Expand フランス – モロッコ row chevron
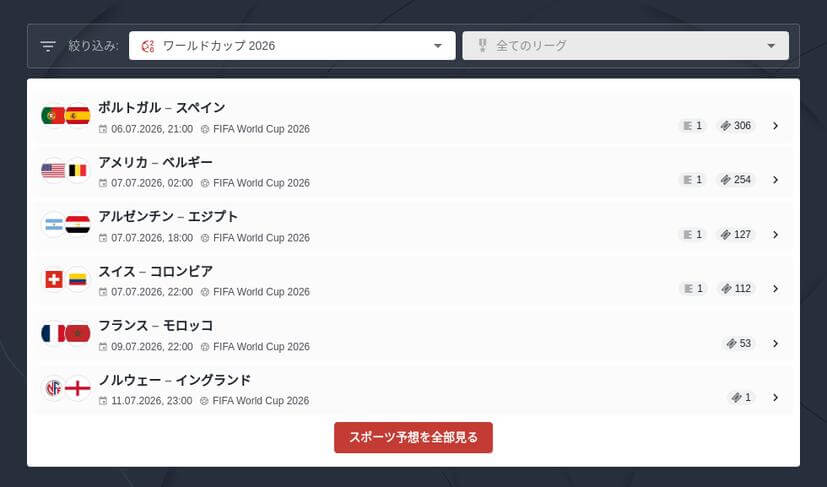 tap(775, 343)
